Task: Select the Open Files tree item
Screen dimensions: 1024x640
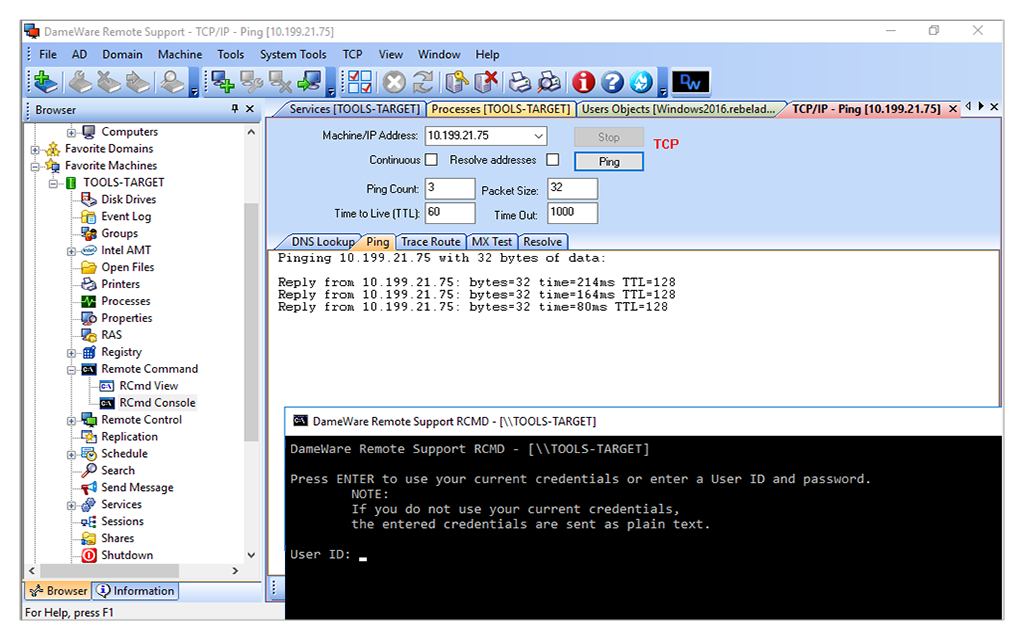Action: point(127,267)
